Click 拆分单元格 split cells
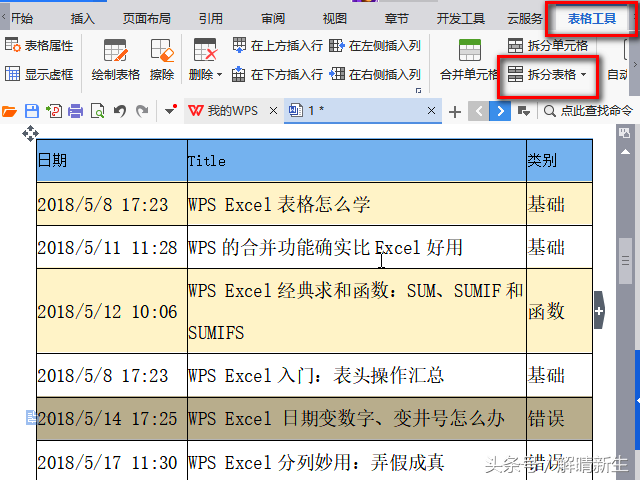Viewport: 640px width, 480px height. click(548, 45)
